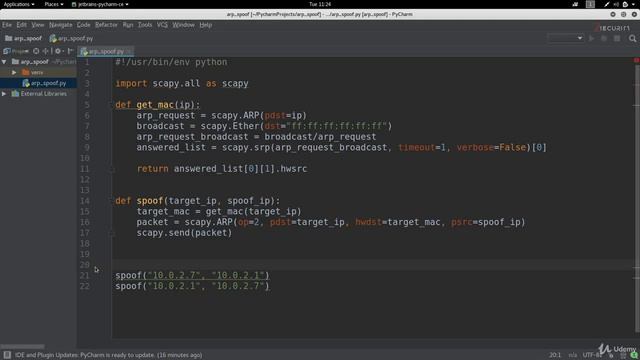640x360 pixels.
Task: Open the Tools menu
Action: (145, 25)
